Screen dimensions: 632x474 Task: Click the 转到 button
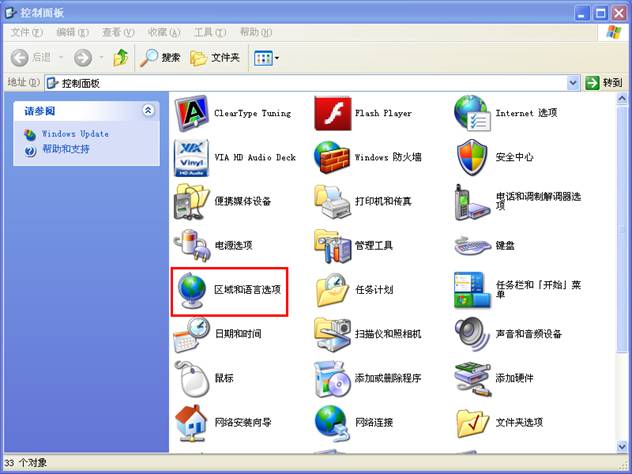point(604,83)
